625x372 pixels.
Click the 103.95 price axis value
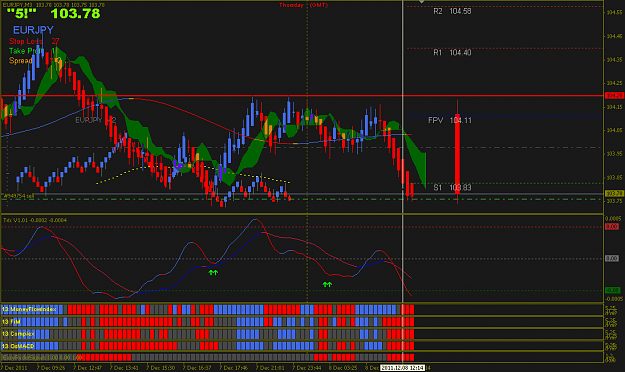click(x=614, y=154)
